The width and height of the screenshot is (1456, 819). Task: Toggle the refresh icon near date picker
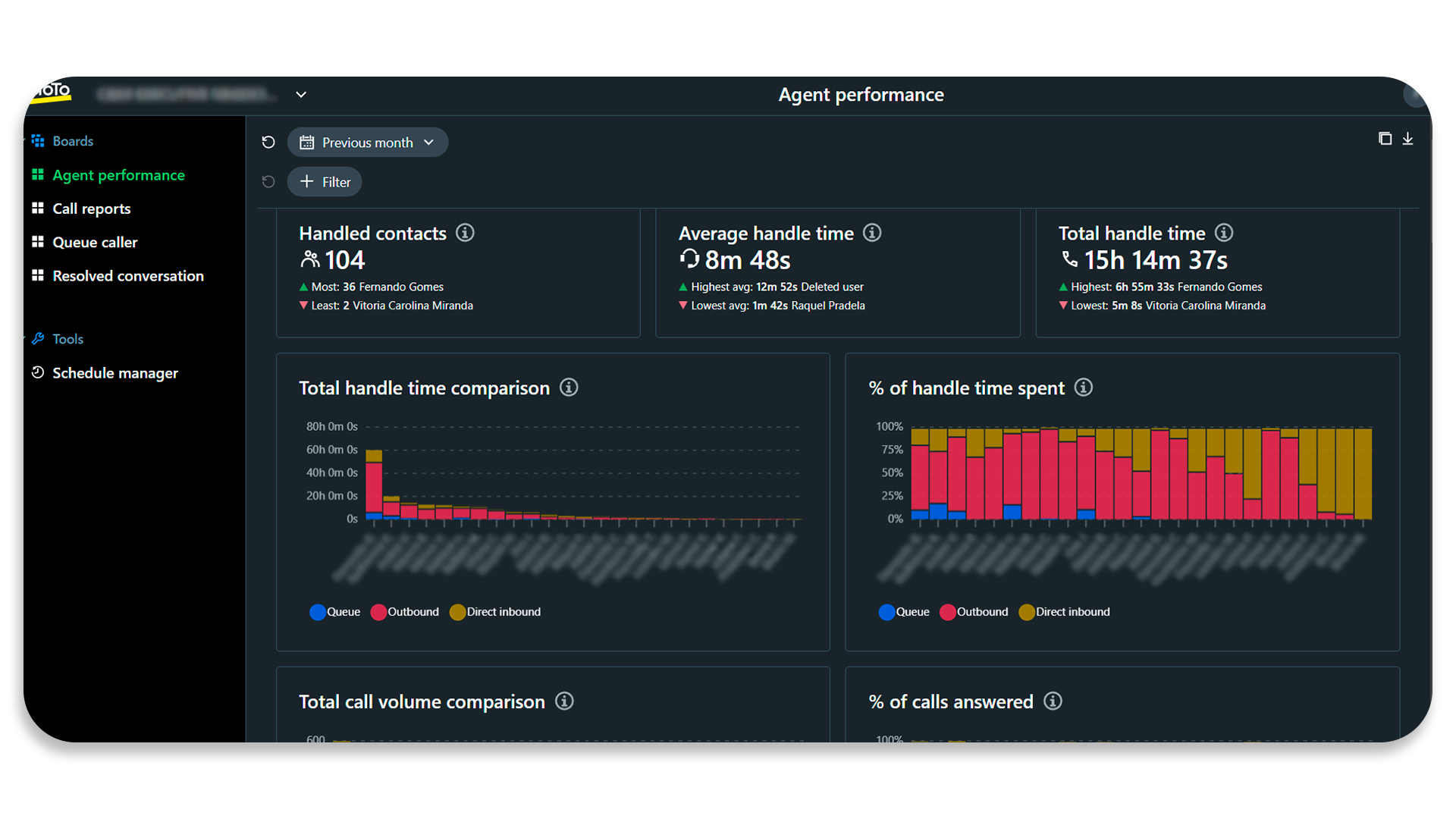tap(269, 142)
